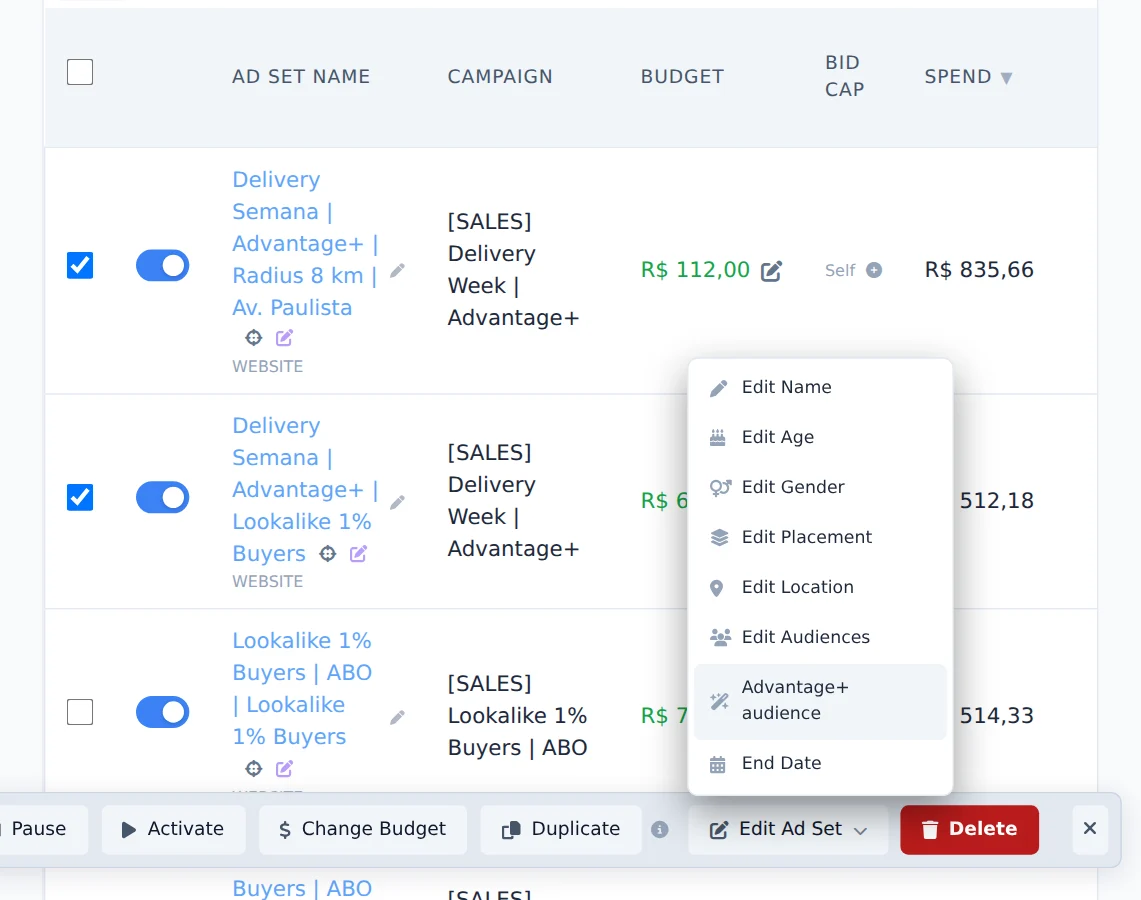Screen dimensions: 1141x900
Task: Expand the Edit Ad Set dropdown
Action: click(x=788, y=829)
